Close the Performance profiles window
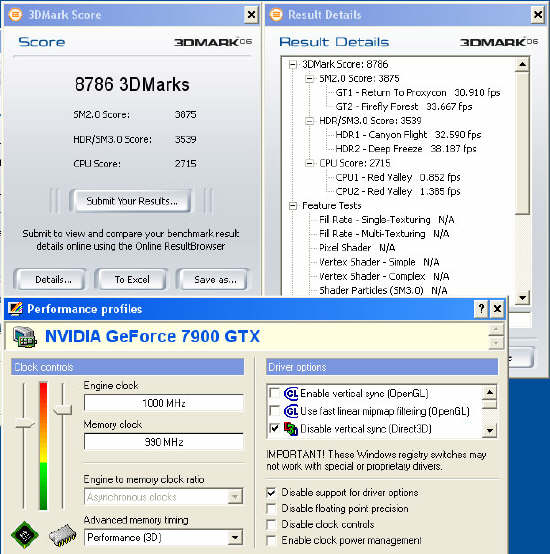Image resolution: width=550 pixels, height=554 pixels. pyautogui.click(x=497, y=309)
